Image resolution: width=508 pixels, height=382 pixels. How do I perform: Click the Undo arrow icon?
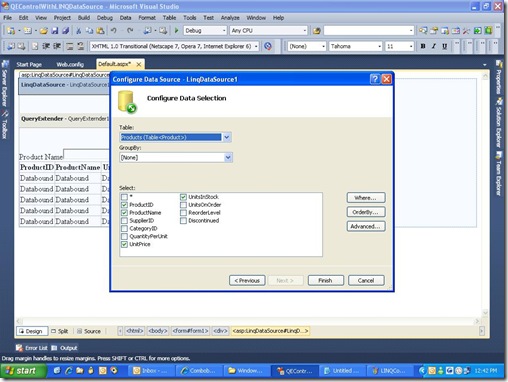pos(114,31)
